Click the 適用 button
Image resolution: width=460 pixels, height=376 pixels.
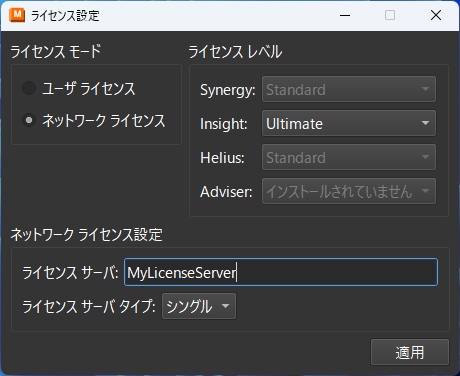410,352
